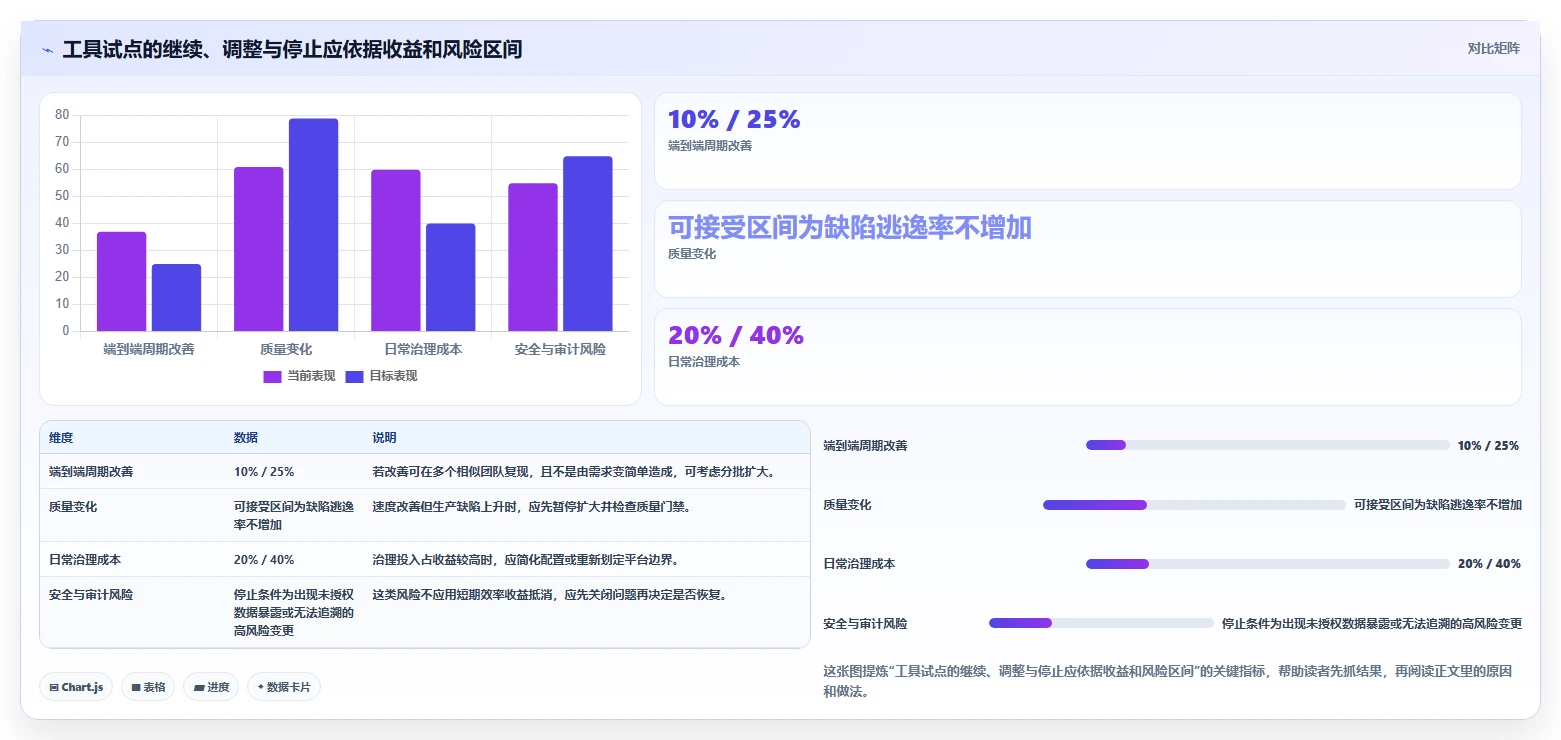
Task: Select the 20% / 40% data card
Action: [1088, 357]
